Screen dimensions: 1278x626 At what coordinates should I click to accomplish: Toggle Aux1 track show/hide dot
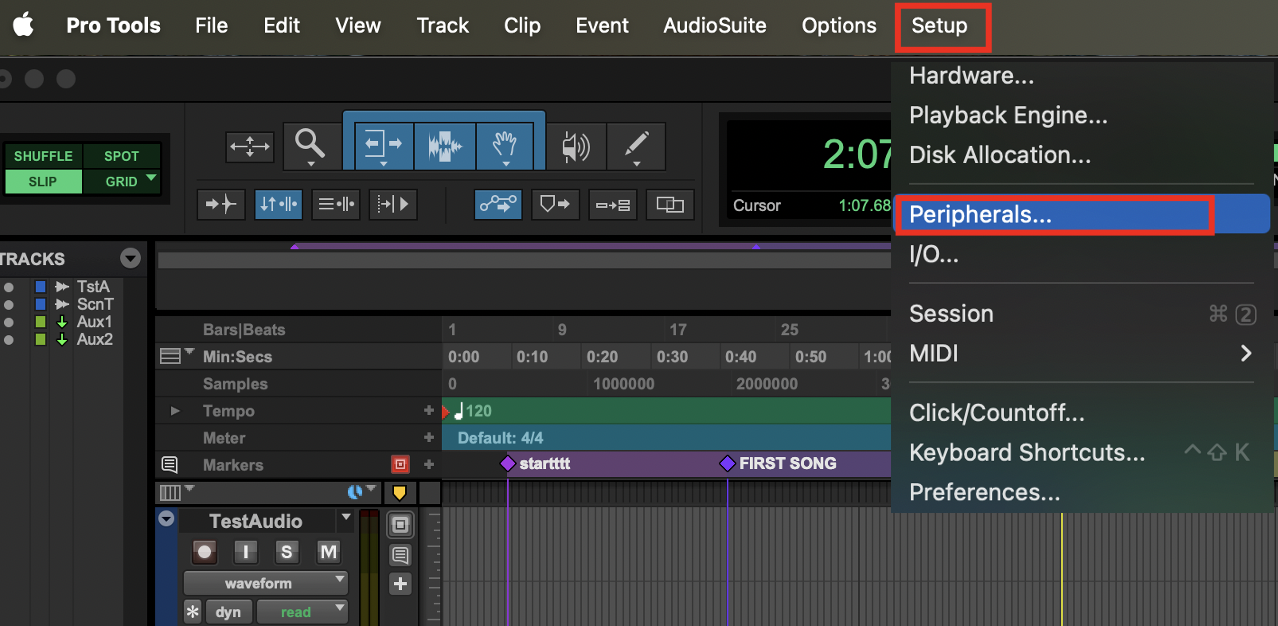[9, 322]
